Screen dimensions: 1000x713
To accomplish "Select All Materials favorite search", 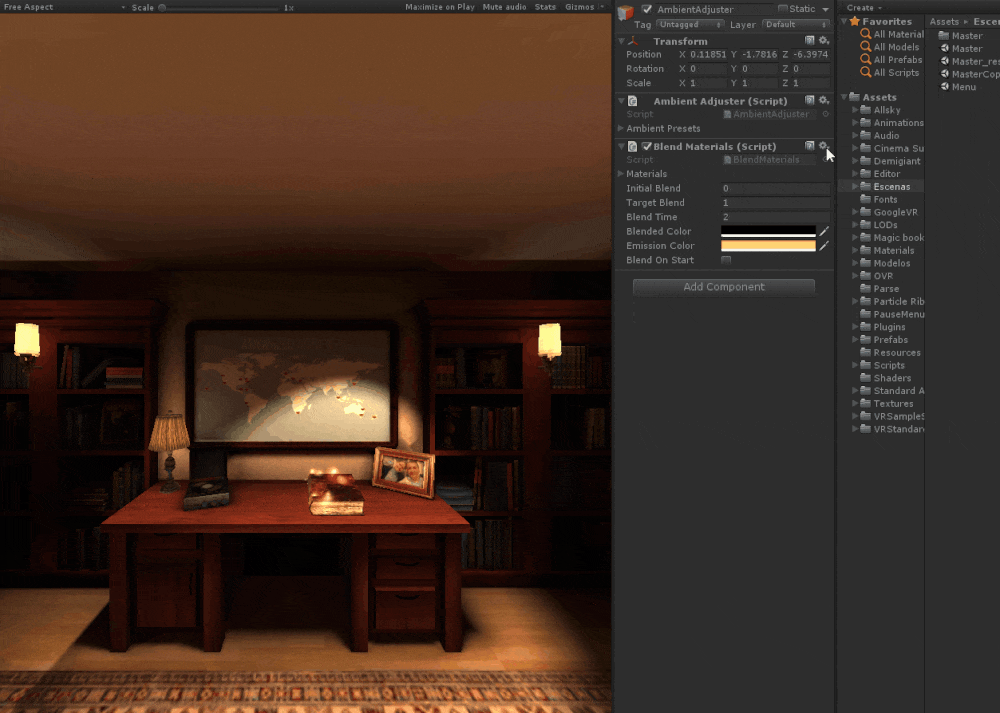I will pyautogui.click(x=892, y=34).
